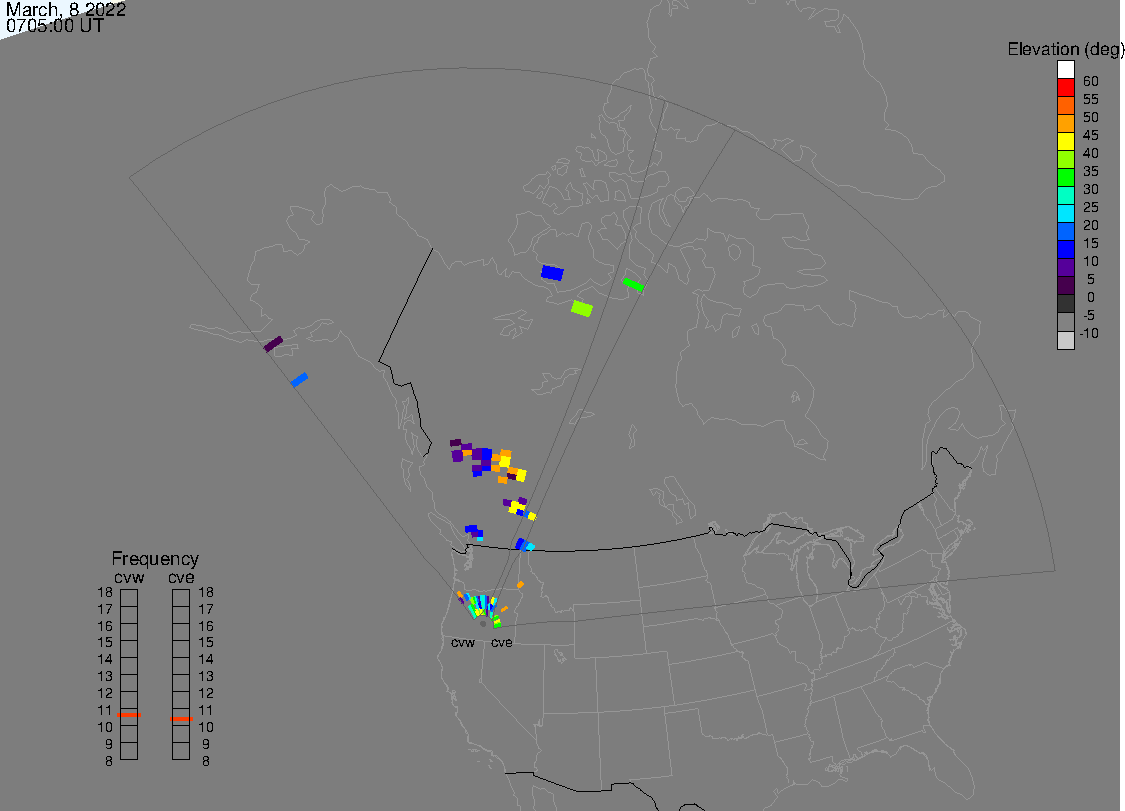Click the bottom cell of the cve frequency bar
The height and width of the screenshot is (811, 1125).
pyautogui.click(x=181, y=751)
